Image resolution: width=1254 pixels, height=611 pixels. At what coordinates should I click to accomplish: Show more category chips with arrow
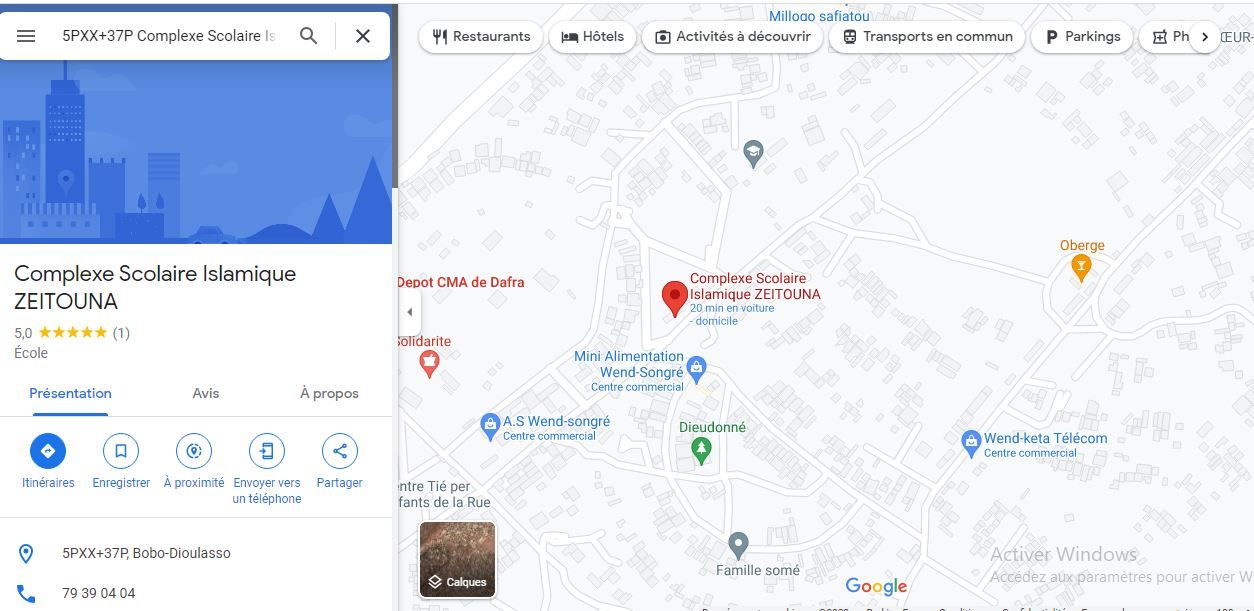click(x=1205, y=37)
